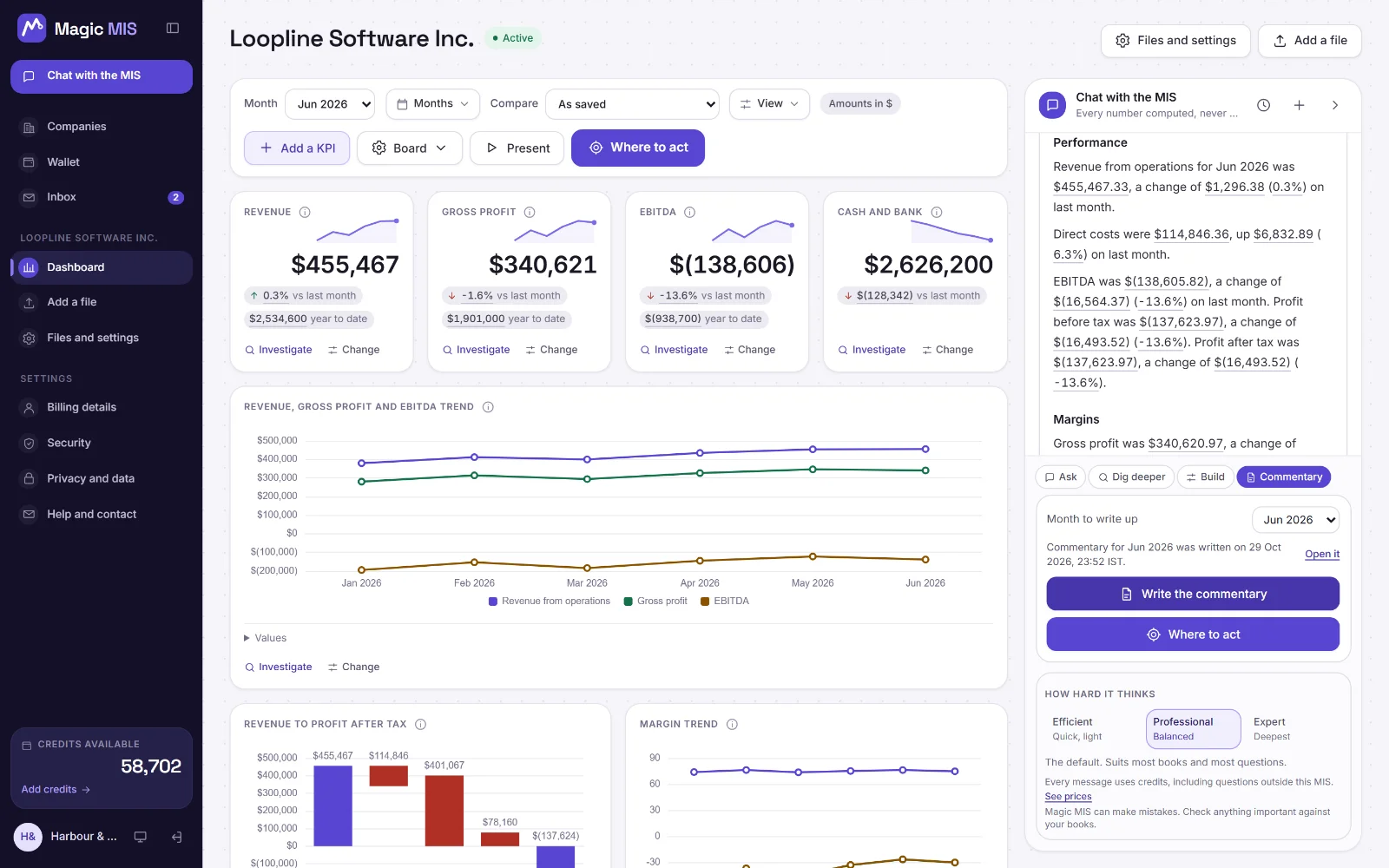This screenshot has width=1389, height=868.
Task: Open Inbox in the sidebar
Action: coord(102,197)
